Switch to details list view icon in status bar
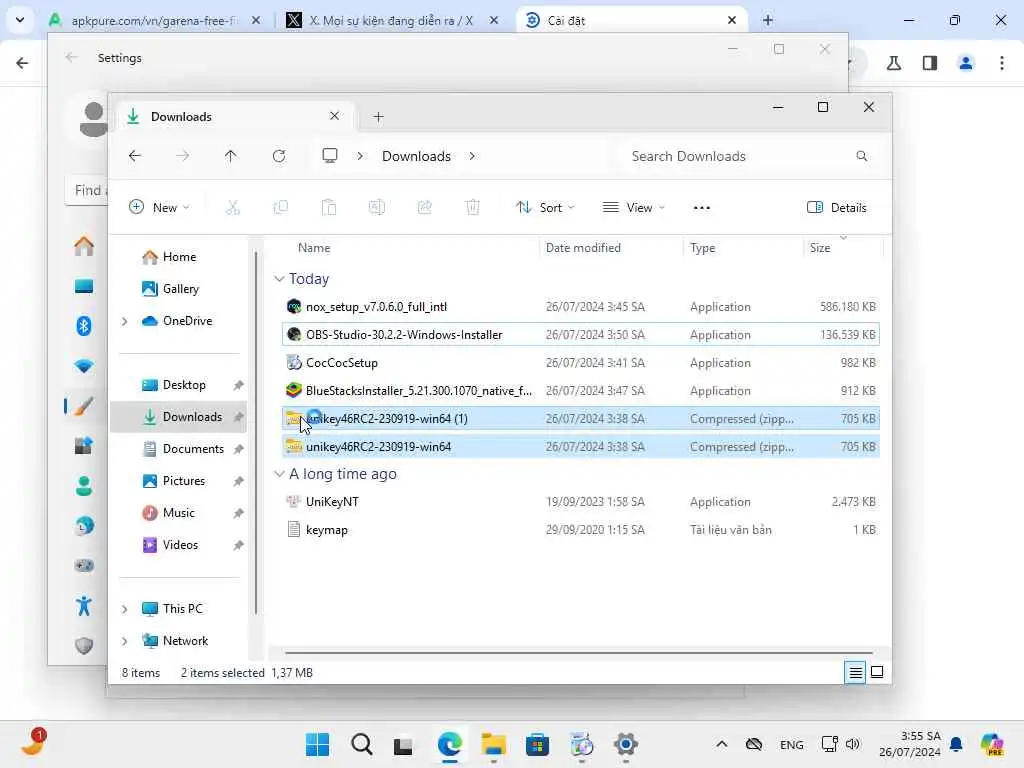The width and height of the screenshot is (1024, 768). pos(855,672)
